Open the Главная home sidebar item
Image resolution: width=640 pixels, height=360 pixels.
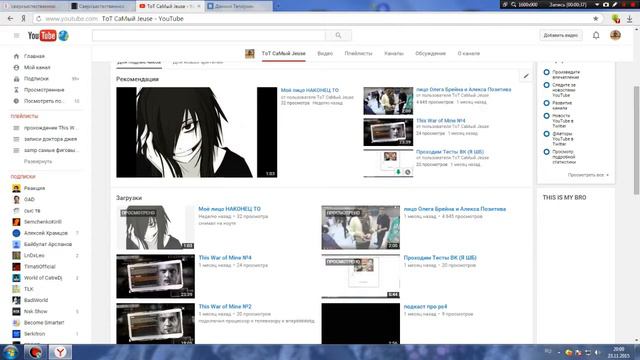[34, 56]
